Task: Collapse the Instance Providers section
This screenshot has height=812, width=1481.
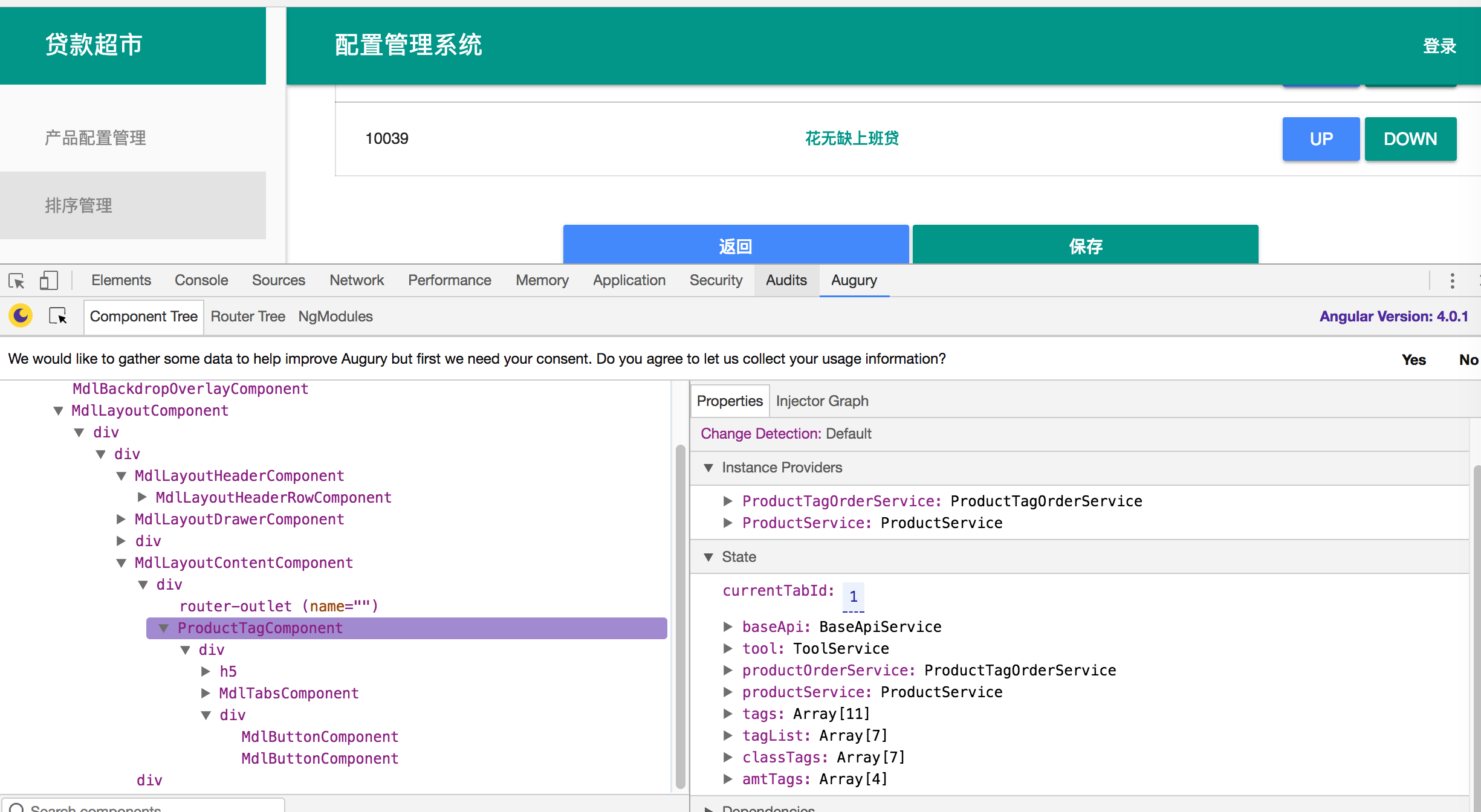Action: pos(708,468)
